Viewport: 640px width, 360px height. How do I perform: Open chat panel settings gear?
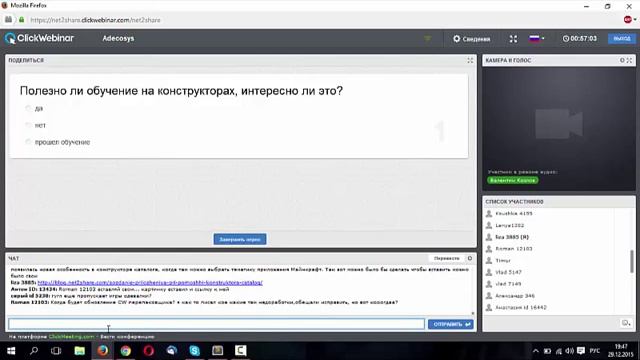(470, 258)
